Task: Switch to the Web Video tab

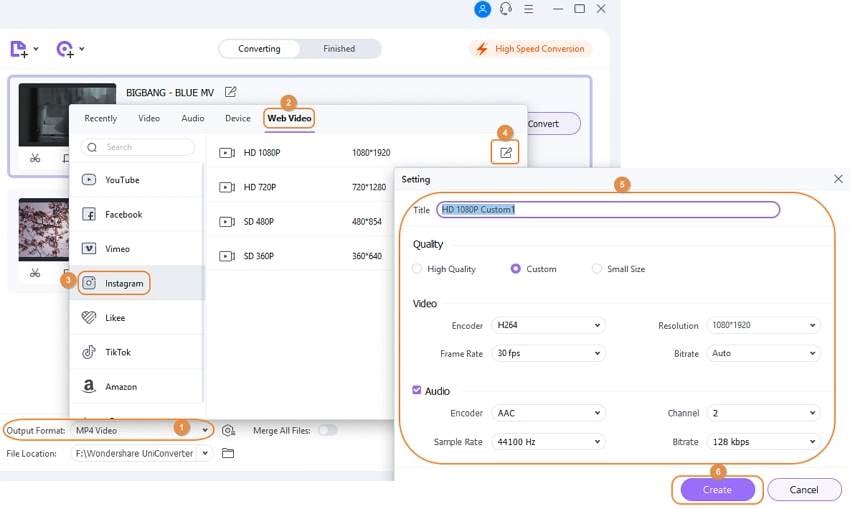Action: pos(289,118)
